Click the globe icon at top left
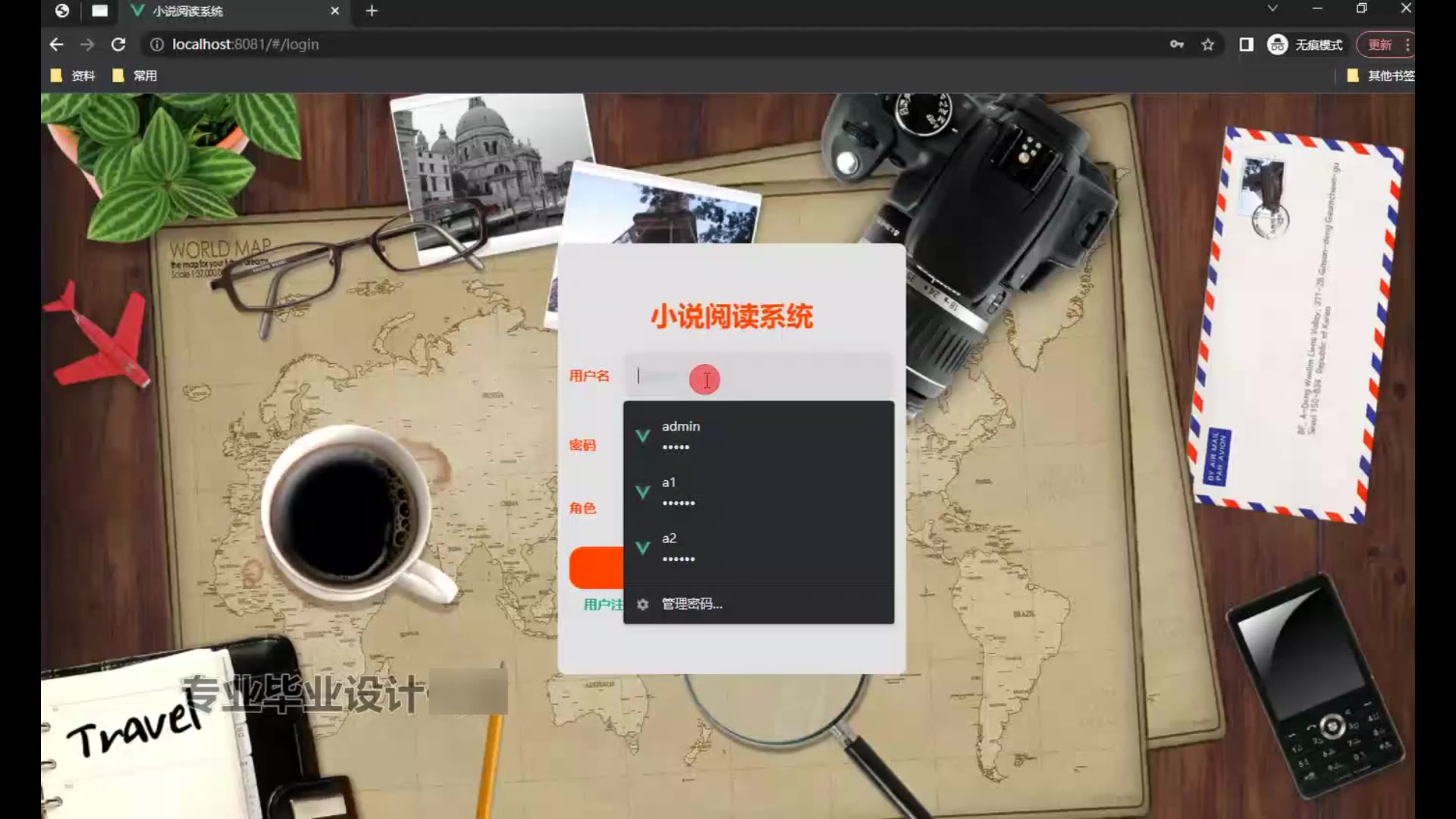 point(62,11)
